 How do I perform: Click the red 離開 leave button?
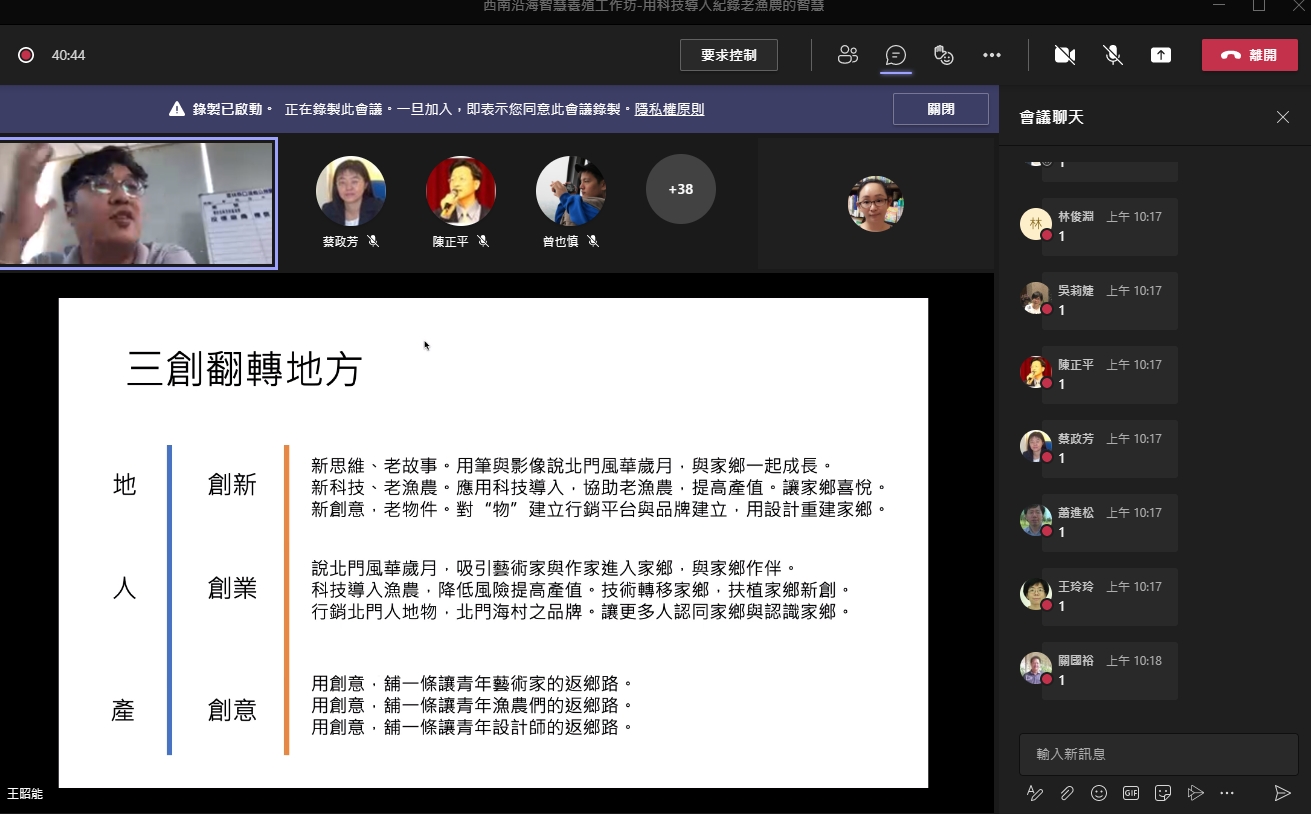click(x=1249, y=55)
